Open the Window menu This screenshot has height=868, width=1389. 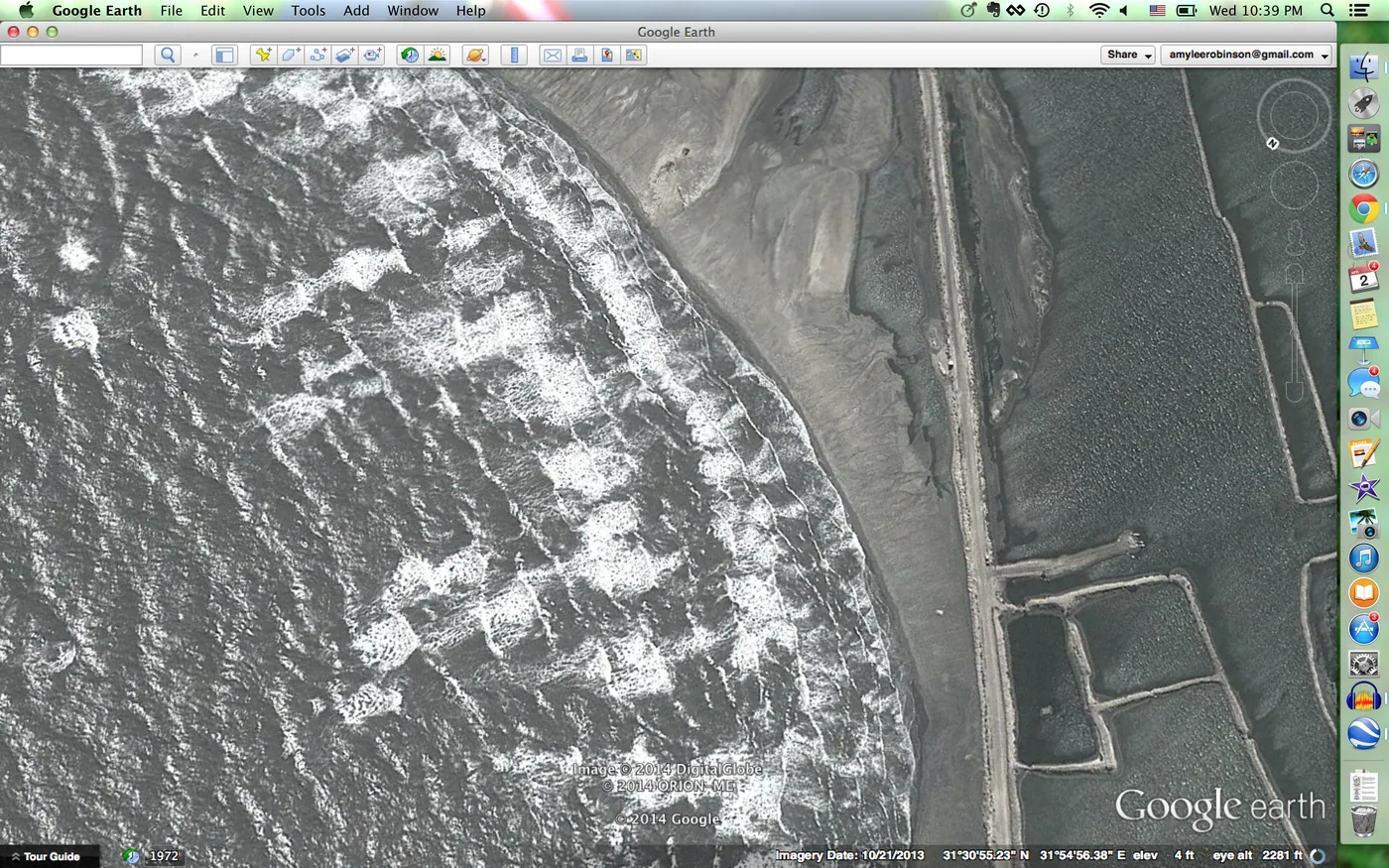coord(413,10)
